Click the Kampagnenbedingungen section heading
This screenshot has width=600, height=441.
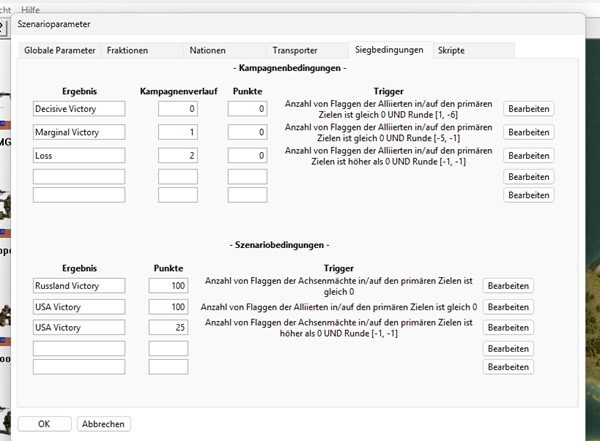290,68
